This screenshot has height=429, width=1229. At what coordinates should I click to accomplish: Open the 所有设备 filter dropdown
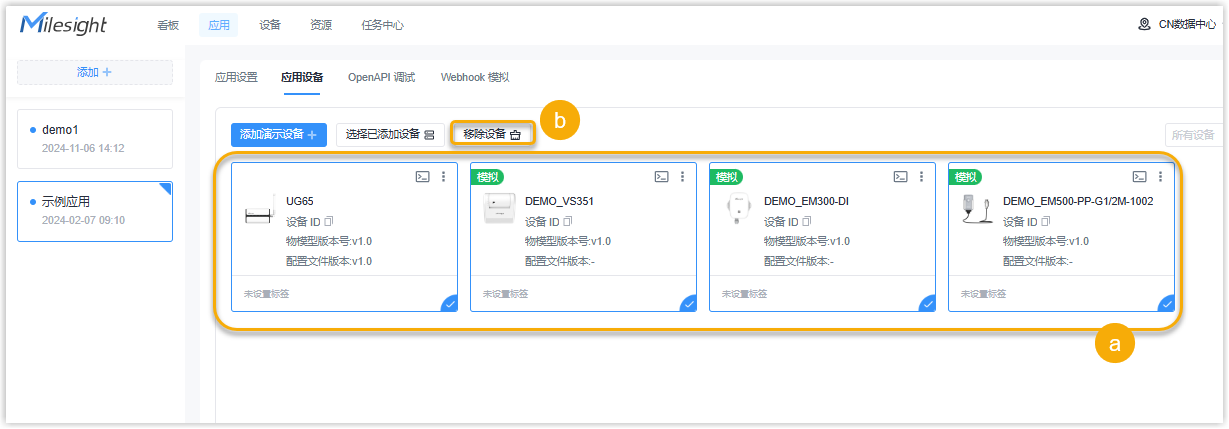pyautogui.click(x=1195, y=135)
